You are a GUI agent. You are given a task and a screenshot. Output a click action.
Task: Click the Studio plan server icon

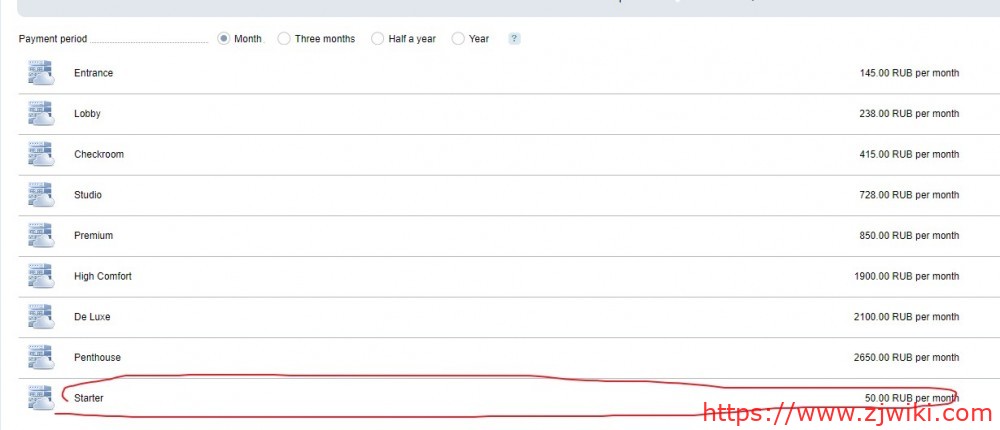pyautogui.click(x=40, y=195)
